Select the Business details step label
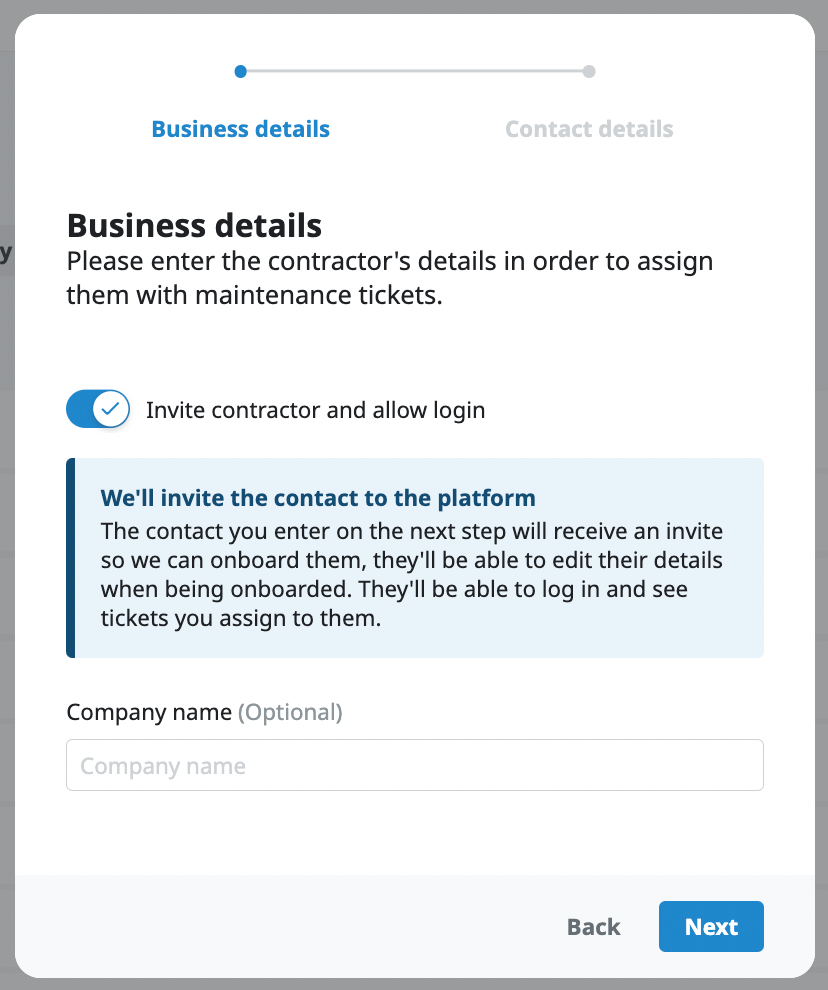The width and height of the screenshot is (828, 990). (240, 129)
